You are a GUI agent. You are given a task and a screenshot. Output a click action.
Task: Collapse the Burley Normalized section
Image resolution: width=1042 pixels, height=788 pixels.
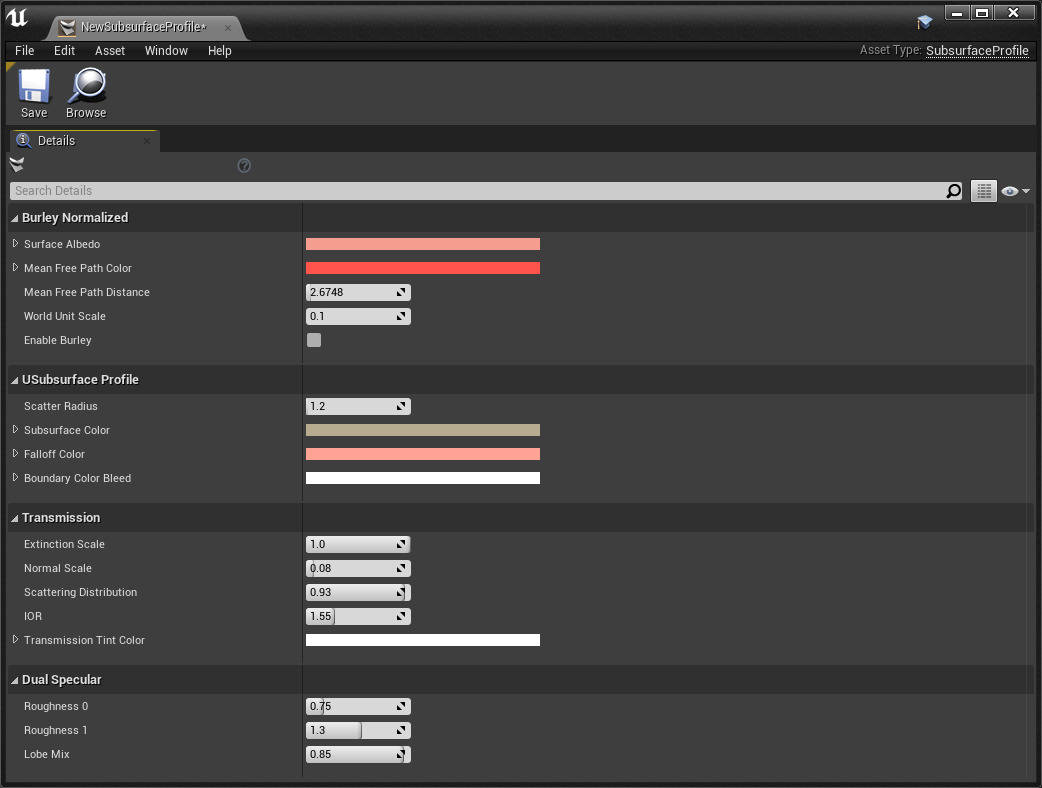click(15, 219)
